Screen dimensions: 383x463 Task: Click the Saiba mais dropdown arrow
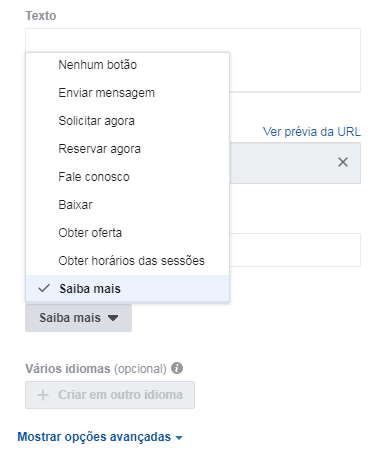coord(113,318)
